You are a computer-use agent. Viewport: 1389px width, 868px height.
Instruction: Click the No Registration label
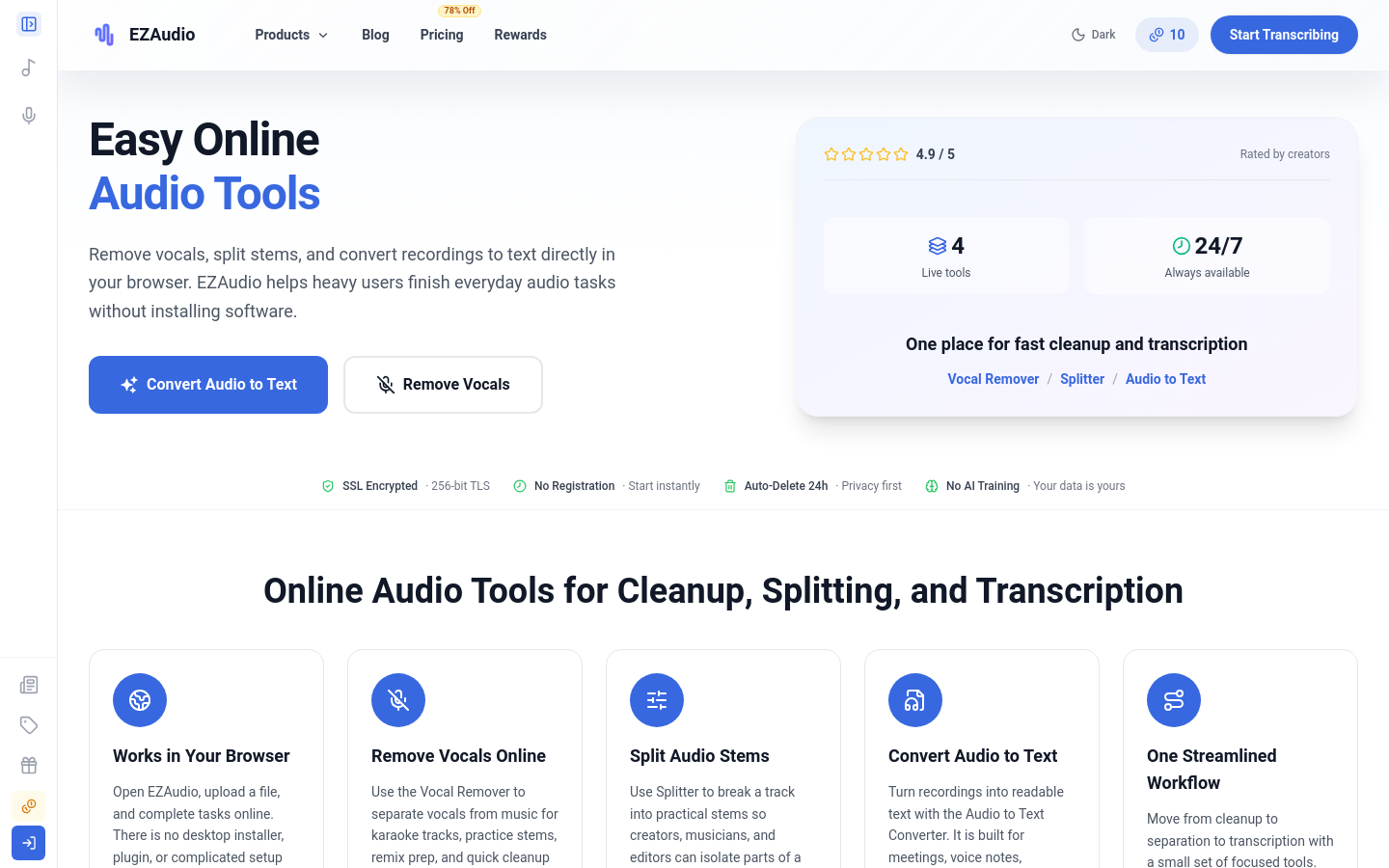[575, 486]
